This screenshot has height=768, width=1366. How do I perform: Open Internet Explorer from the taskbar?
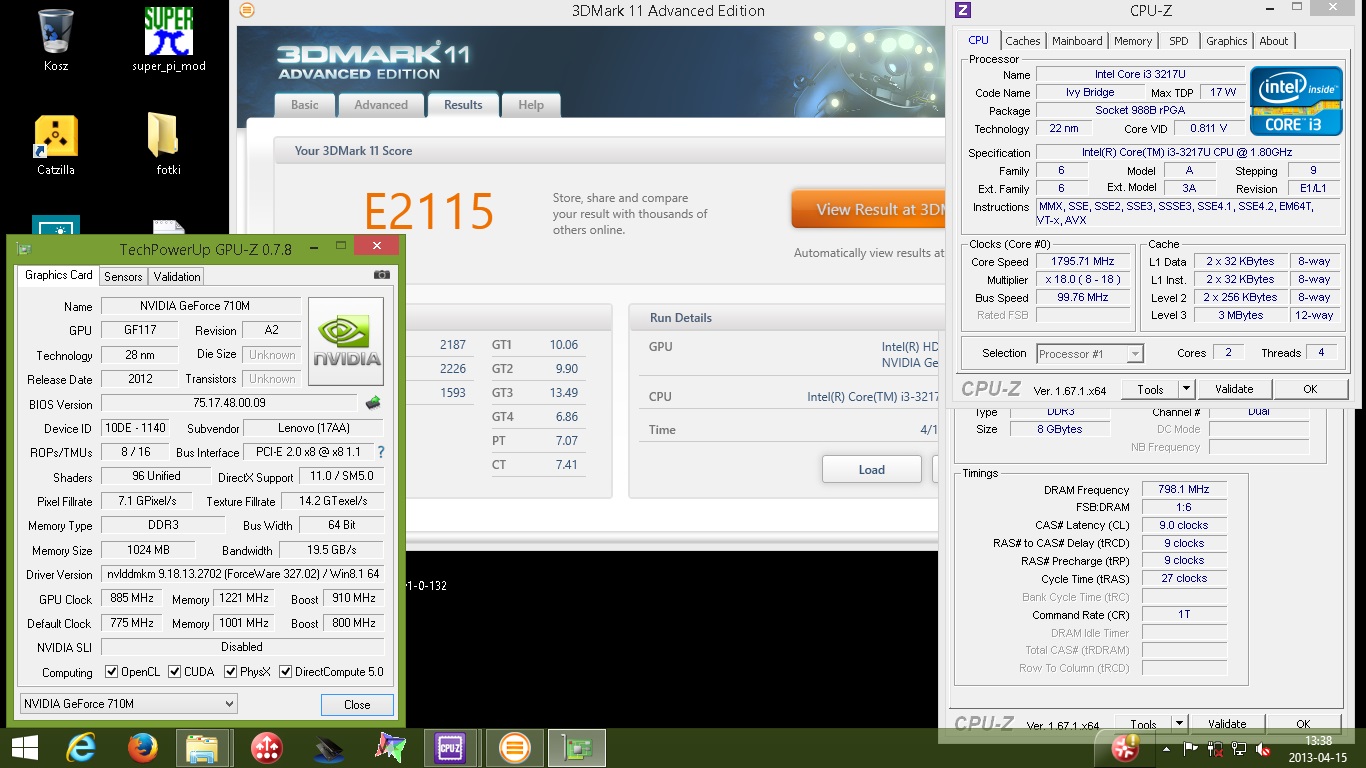82,747
